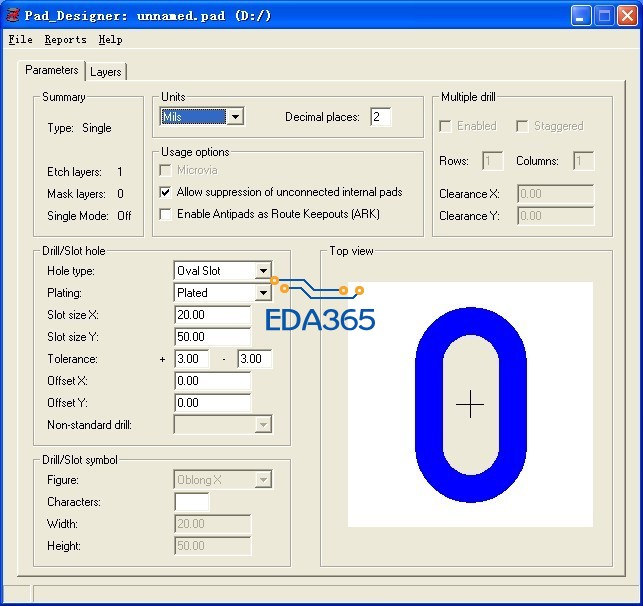Viewport: 643px width, 606px height.
Task: Open the File menu
Action: (21, 40)
